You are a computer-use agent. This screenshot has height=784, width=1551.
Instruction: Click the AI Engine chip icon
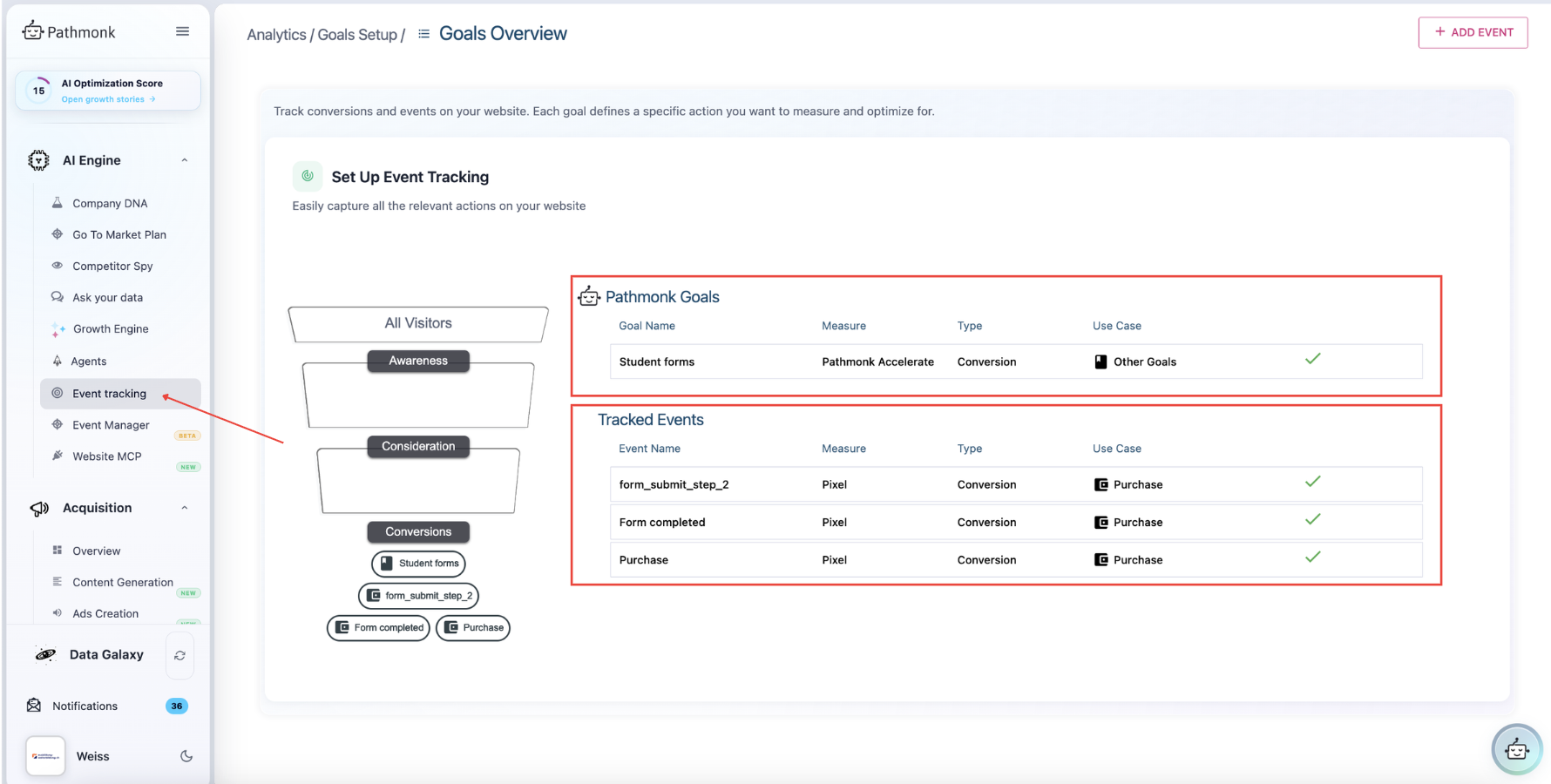(x=38, y=160)
